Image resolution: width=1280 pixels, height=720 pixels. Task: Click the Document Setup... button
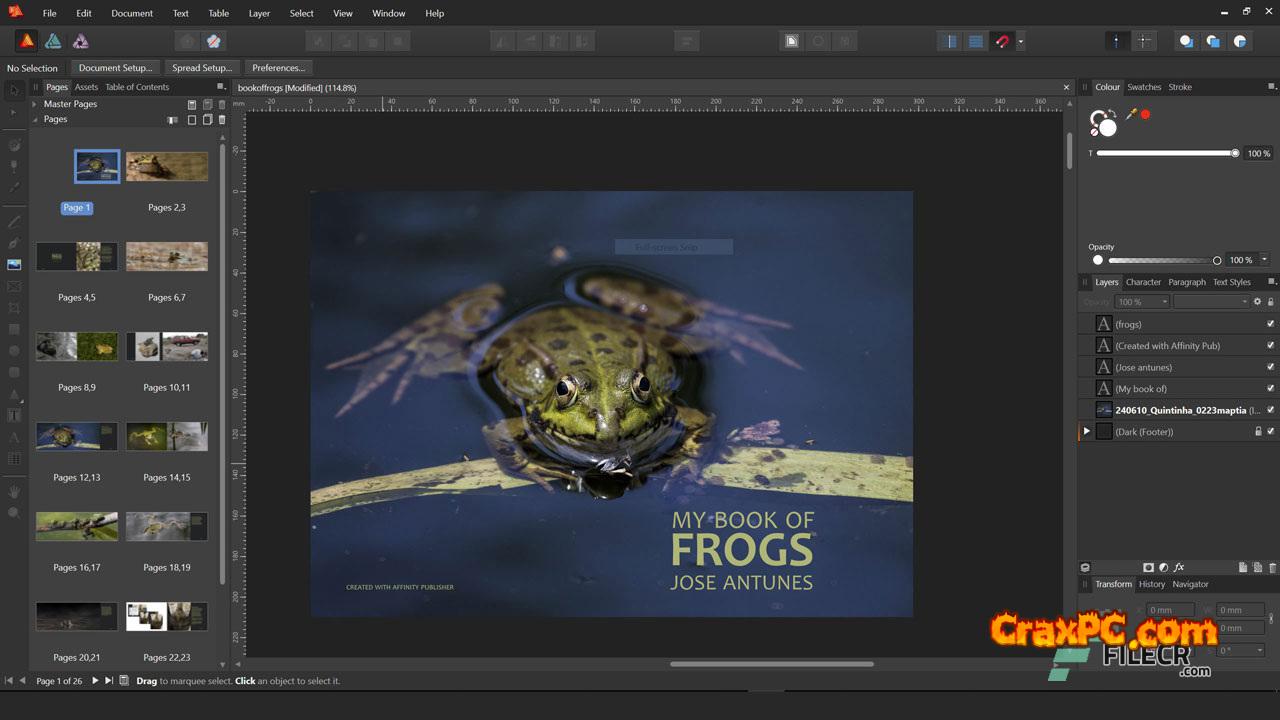(x=115, y=68)
